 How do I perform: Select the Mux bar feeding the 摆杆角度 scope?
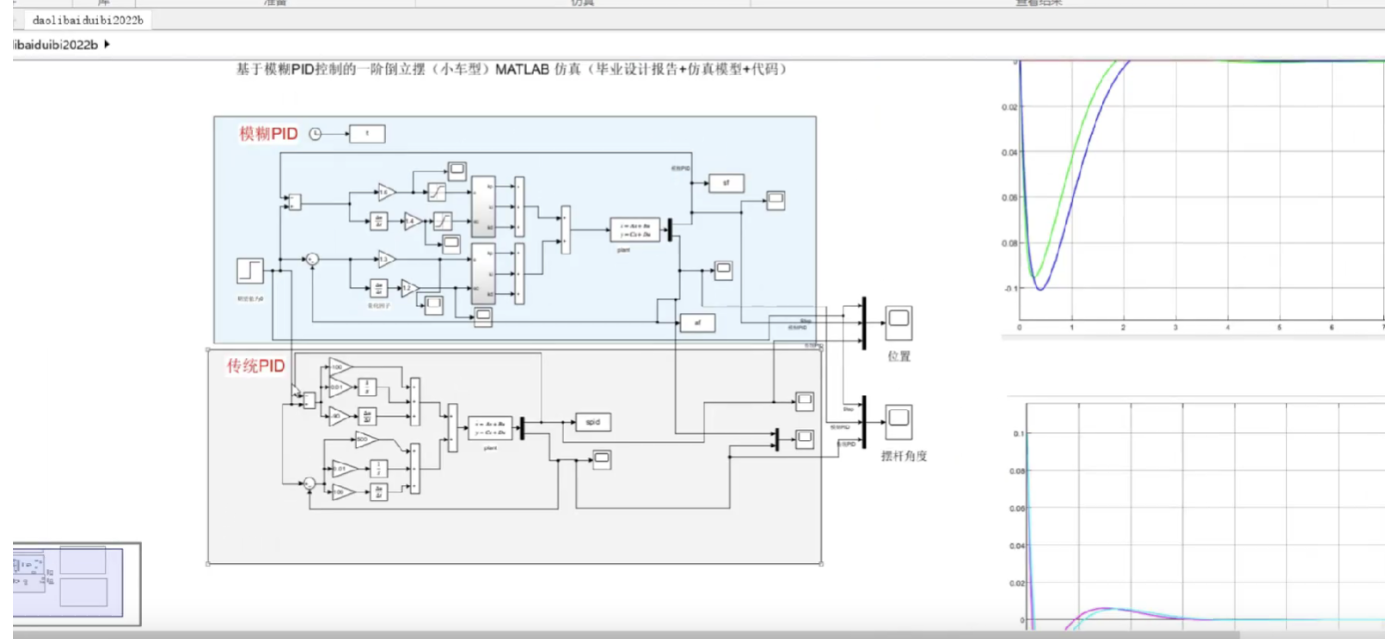coord(863,422)
